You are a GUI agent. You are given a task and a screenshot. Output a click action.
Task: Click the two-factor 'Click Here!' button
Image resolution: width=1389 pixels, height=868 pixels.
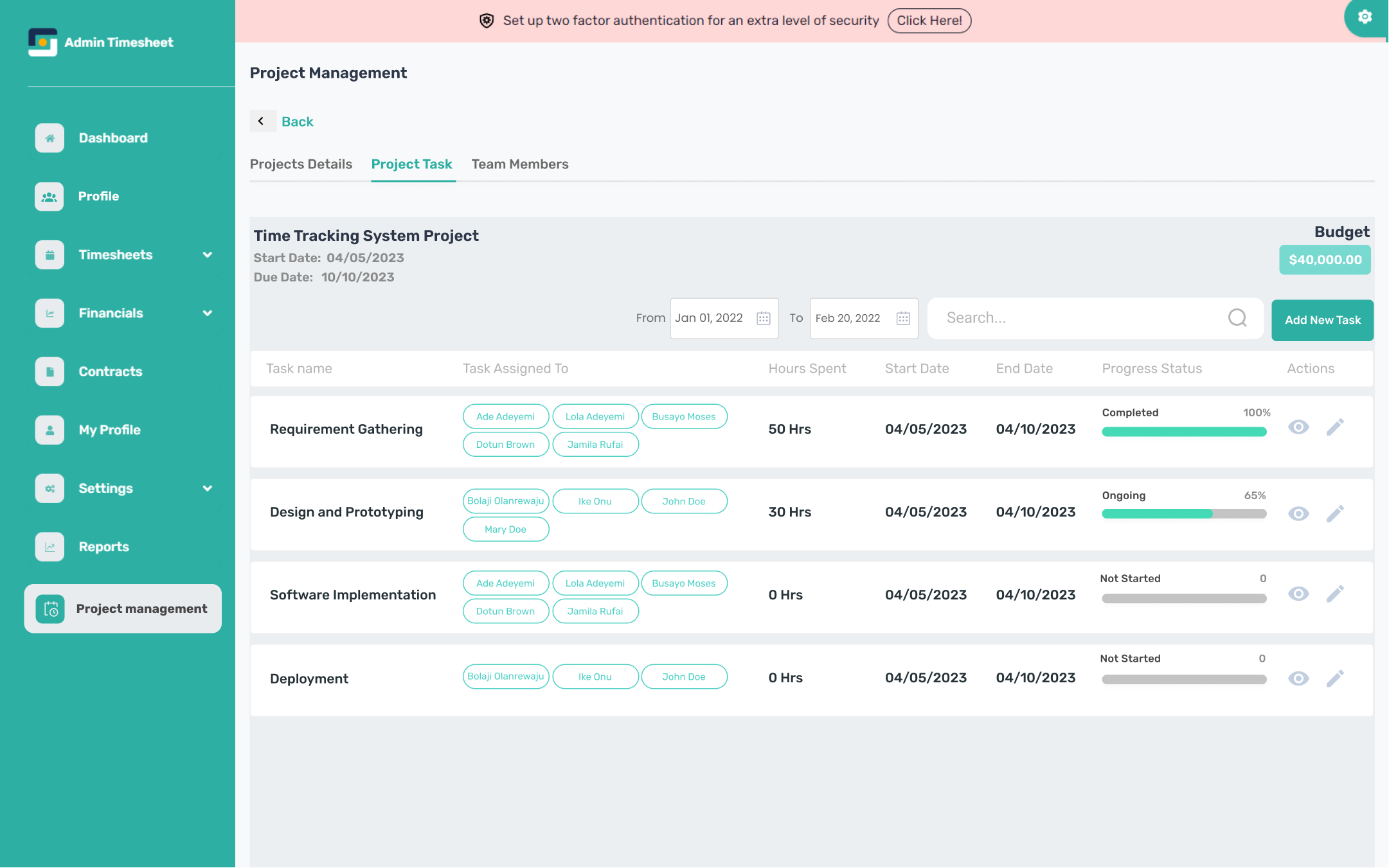click(x=929, y=21)
